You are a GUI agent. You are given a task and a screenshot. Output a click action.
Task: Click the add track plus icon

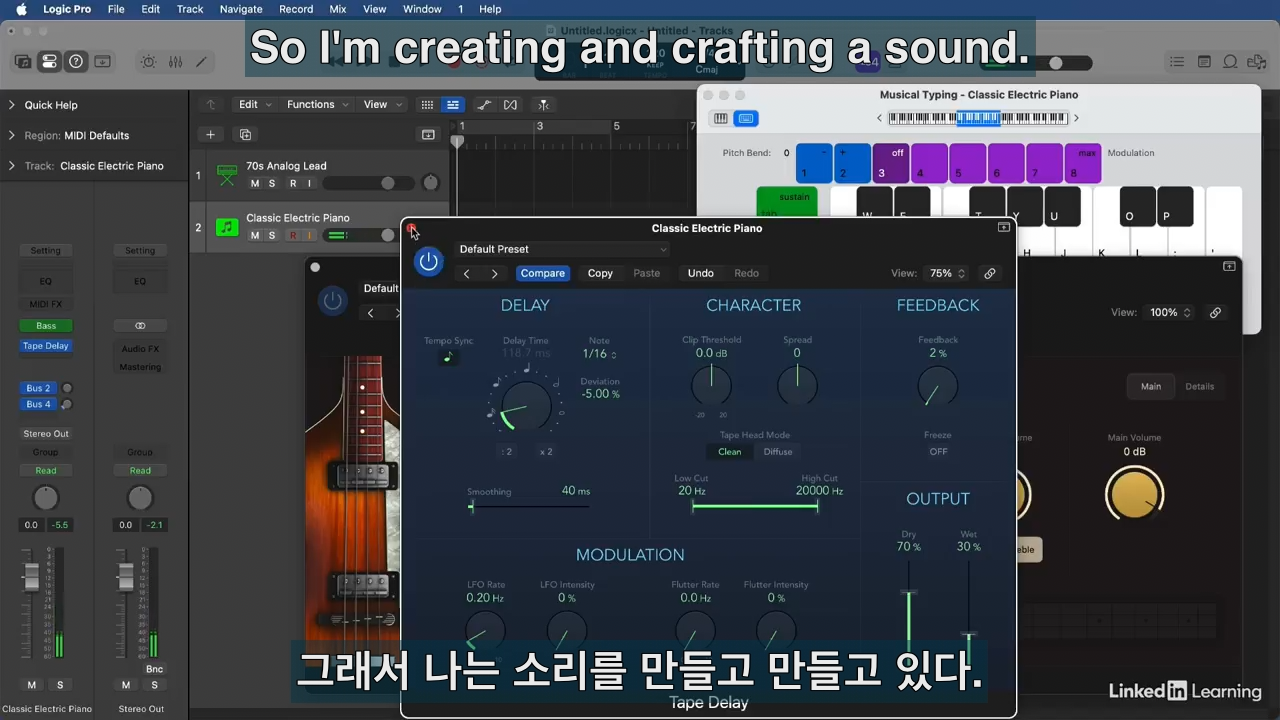tap(210, 134)
